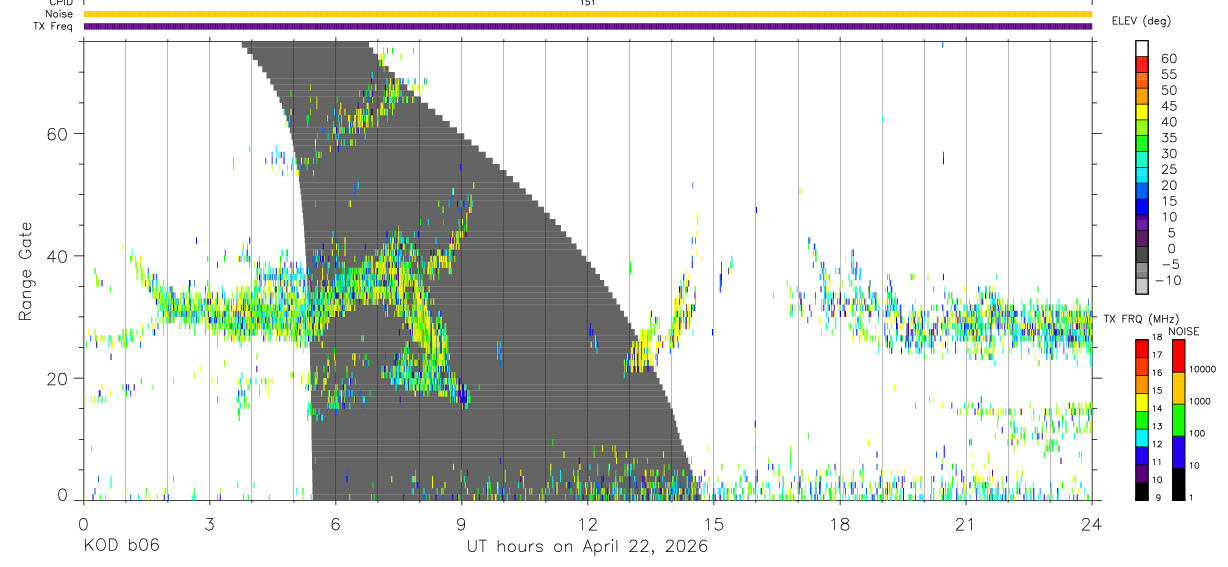The width and height of the screenshot is (1228, 567).
Task: Click the 6 tick label on the UT hours axis
Action: [335, 523]
